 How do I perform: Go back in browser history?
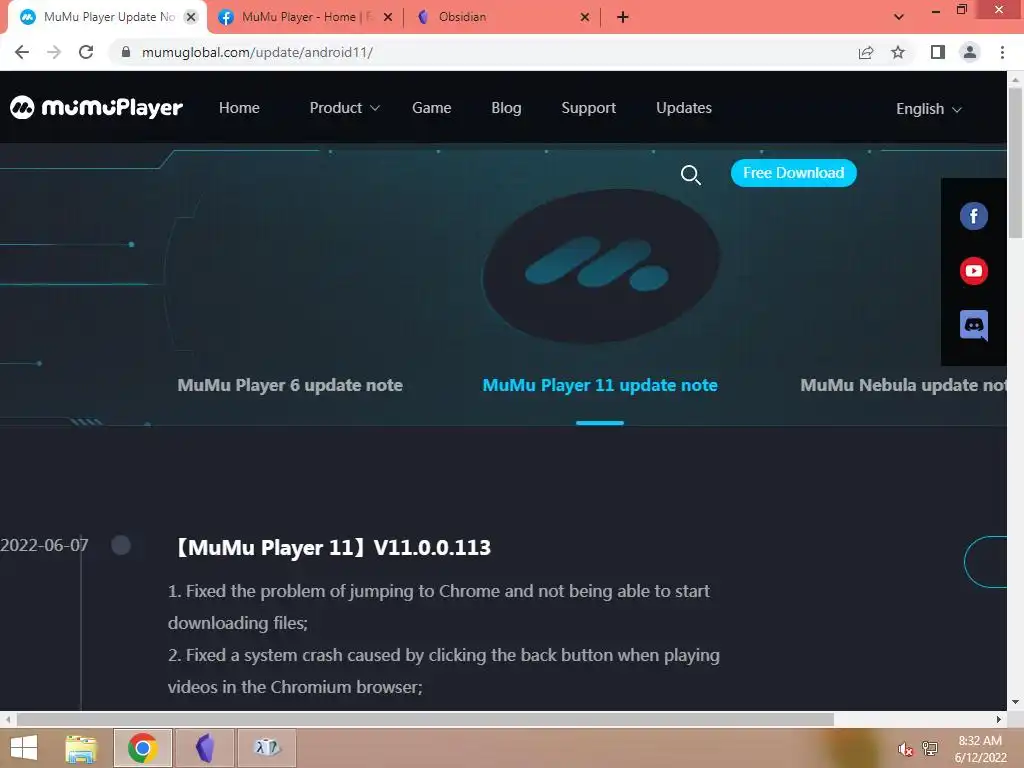click(x=22, y=52)
